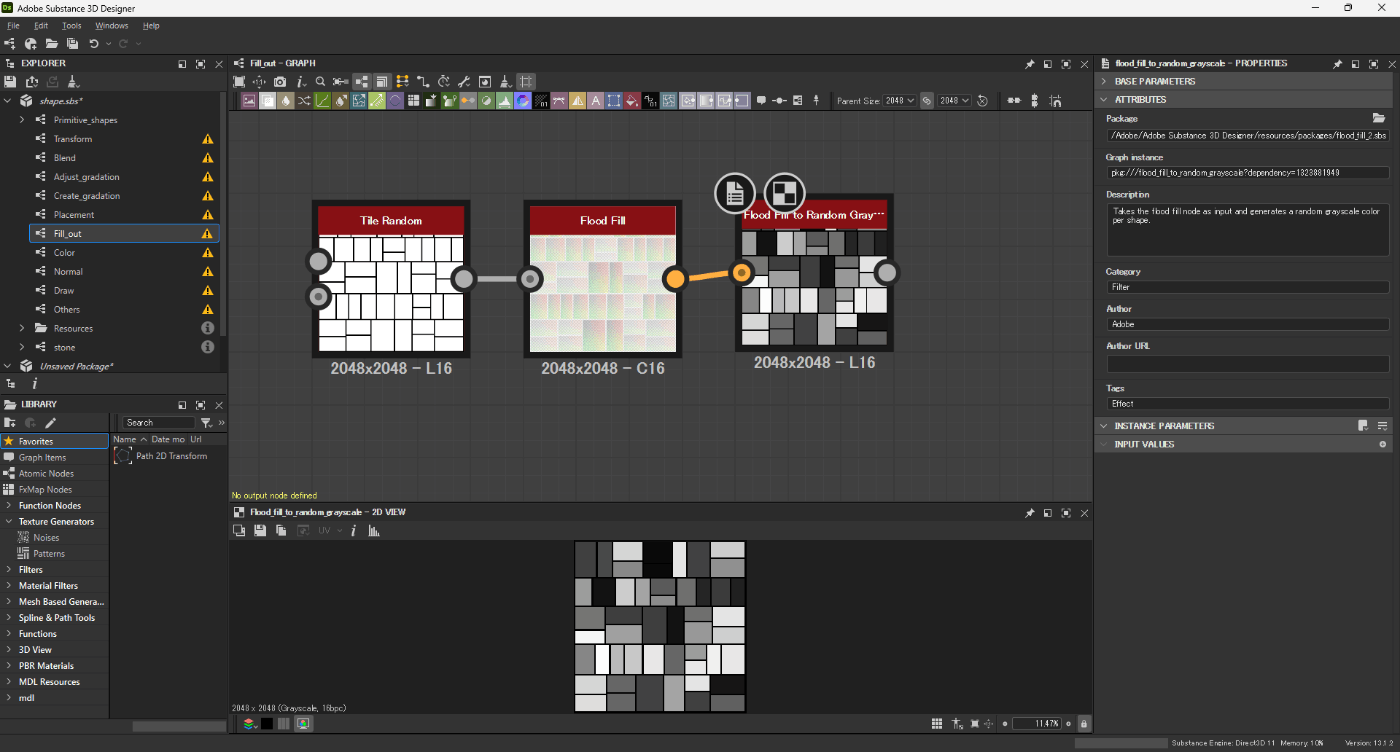Add a Bitmap node from graph toolbar
The image size is (1400, 752).
tap(248, 100)
